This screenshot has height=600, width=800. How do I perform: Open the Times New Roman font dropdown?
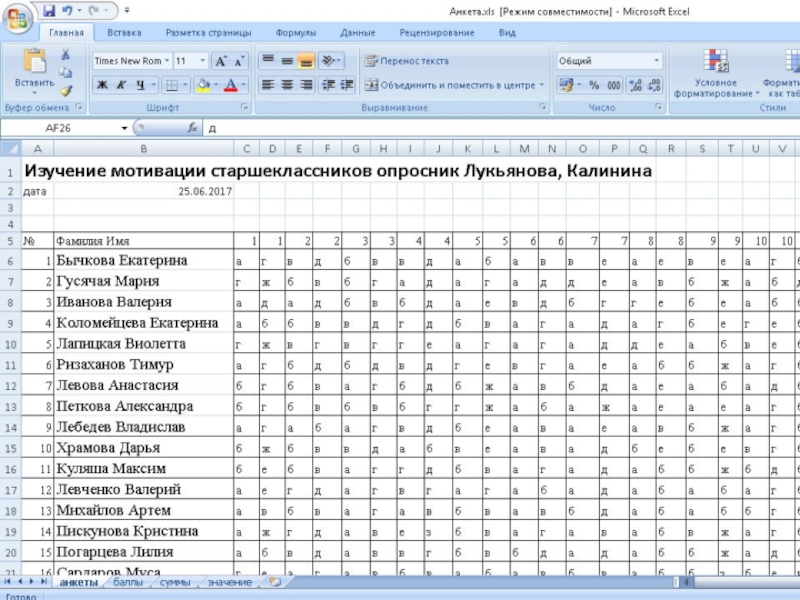tap(166, 61)
